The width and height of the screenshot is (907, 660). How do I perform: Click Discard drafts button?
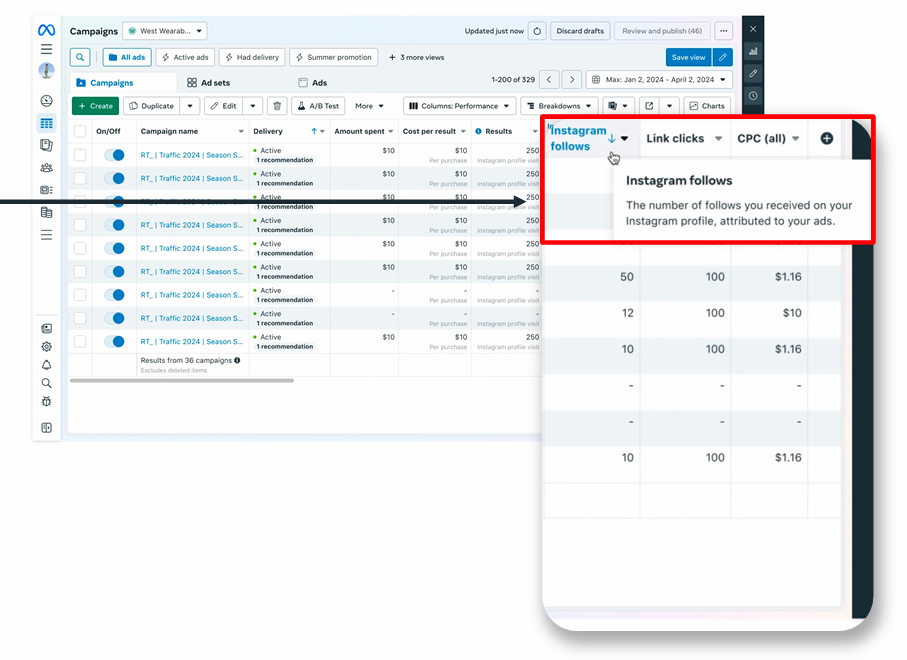tap(580, 31)
